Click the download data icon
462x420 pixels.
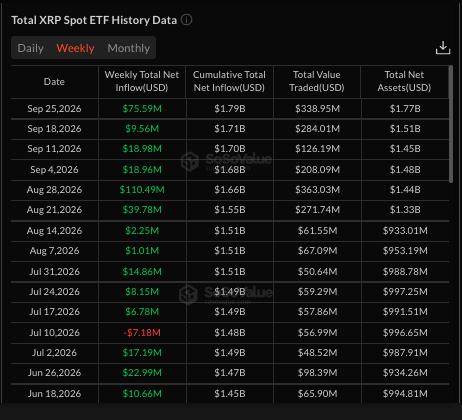click(443, 48)
